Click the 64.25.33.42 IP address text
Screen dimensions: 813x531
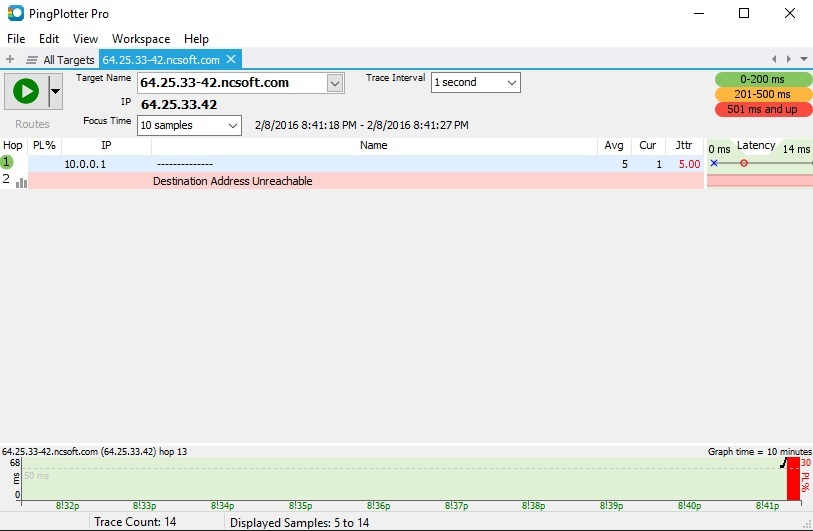tap(179, 105)
